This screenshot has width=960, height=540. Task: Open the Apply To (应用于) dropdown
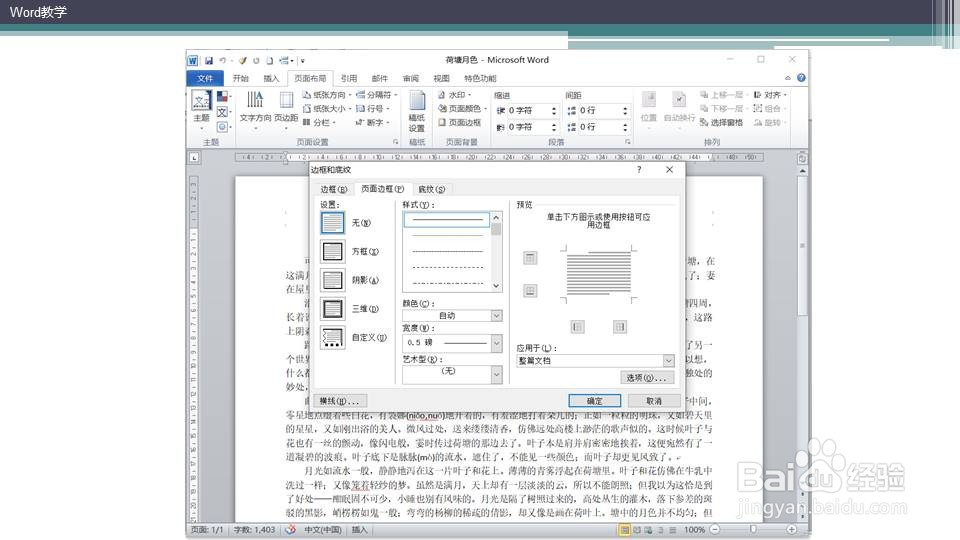[595, 361]
